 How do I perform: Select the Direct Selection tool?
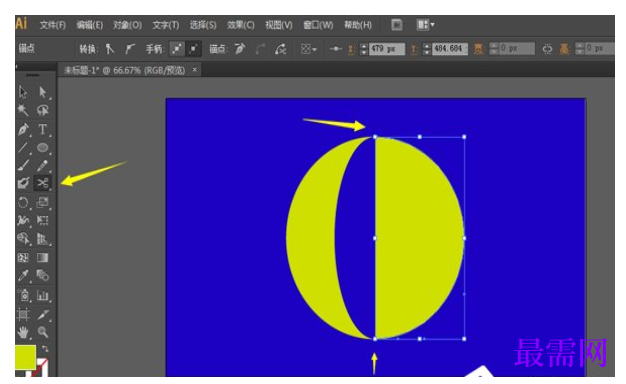point(42,92)
